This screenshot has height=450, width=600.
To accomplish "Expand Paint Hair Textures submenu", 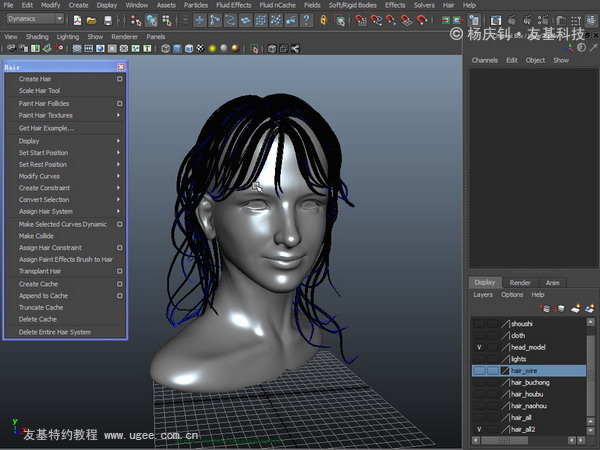I will point(118,115).
